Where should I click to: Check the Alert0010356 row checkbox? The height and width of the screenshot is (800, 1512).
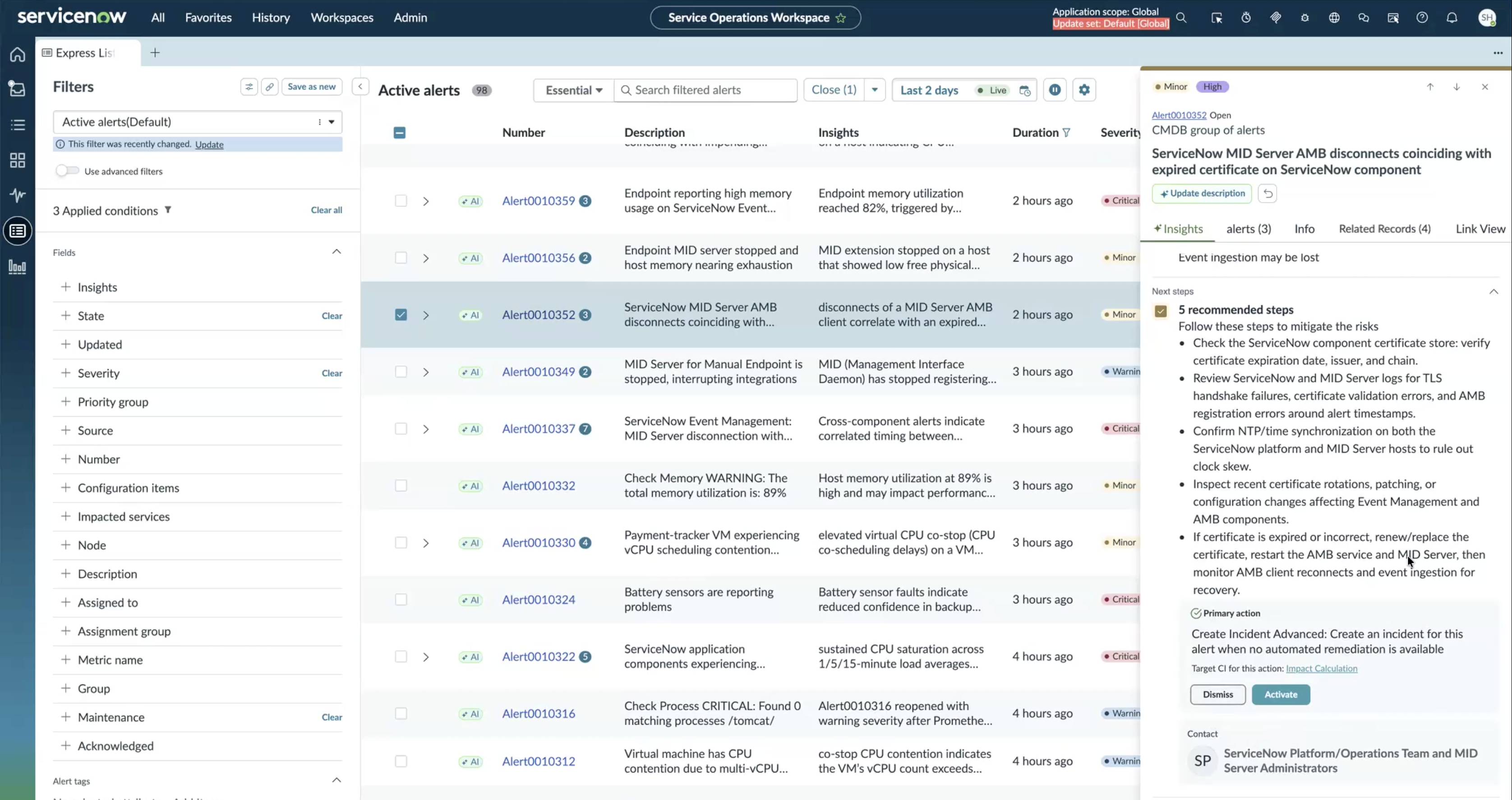pyautogui.click(x=401, y=257)
